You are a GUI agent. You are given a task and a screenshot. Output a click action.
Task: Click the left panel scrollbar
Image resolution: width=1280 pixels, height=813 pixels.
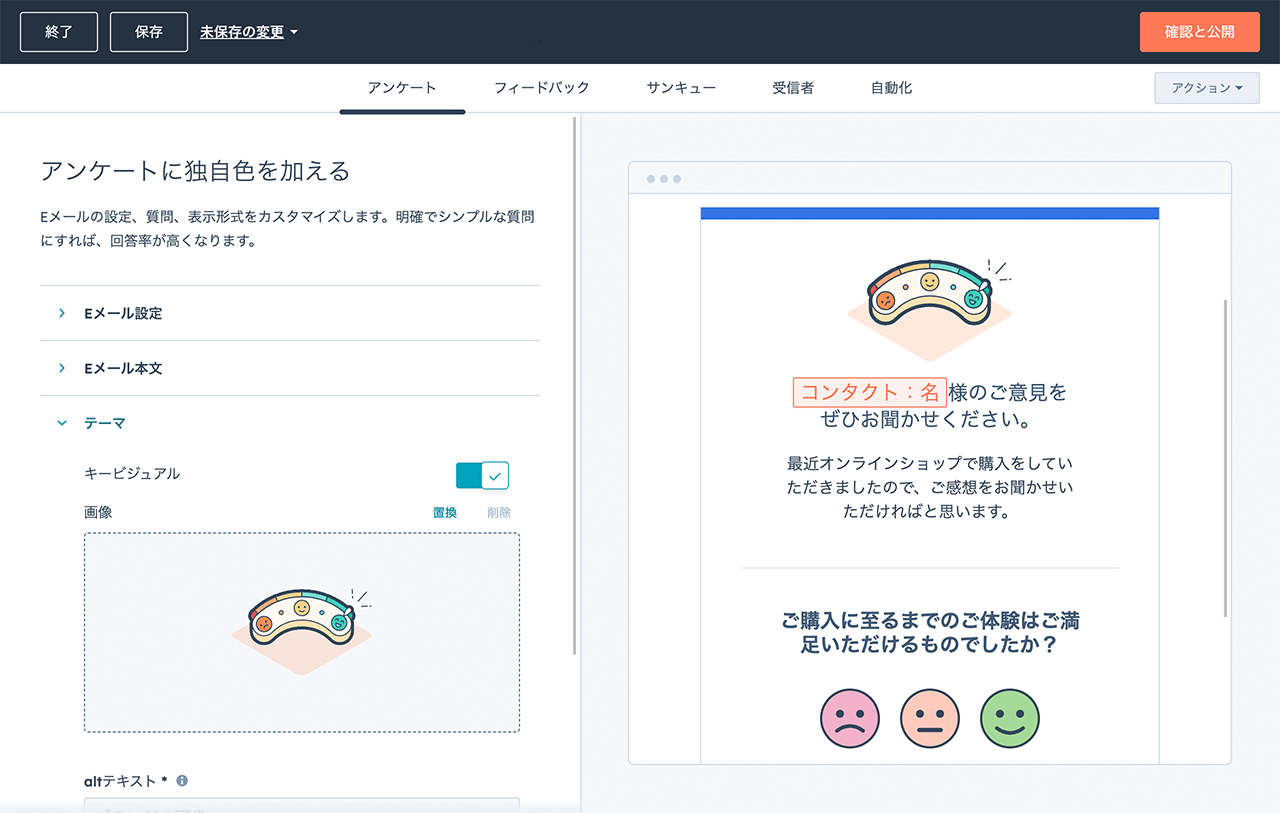pos(575,386)
